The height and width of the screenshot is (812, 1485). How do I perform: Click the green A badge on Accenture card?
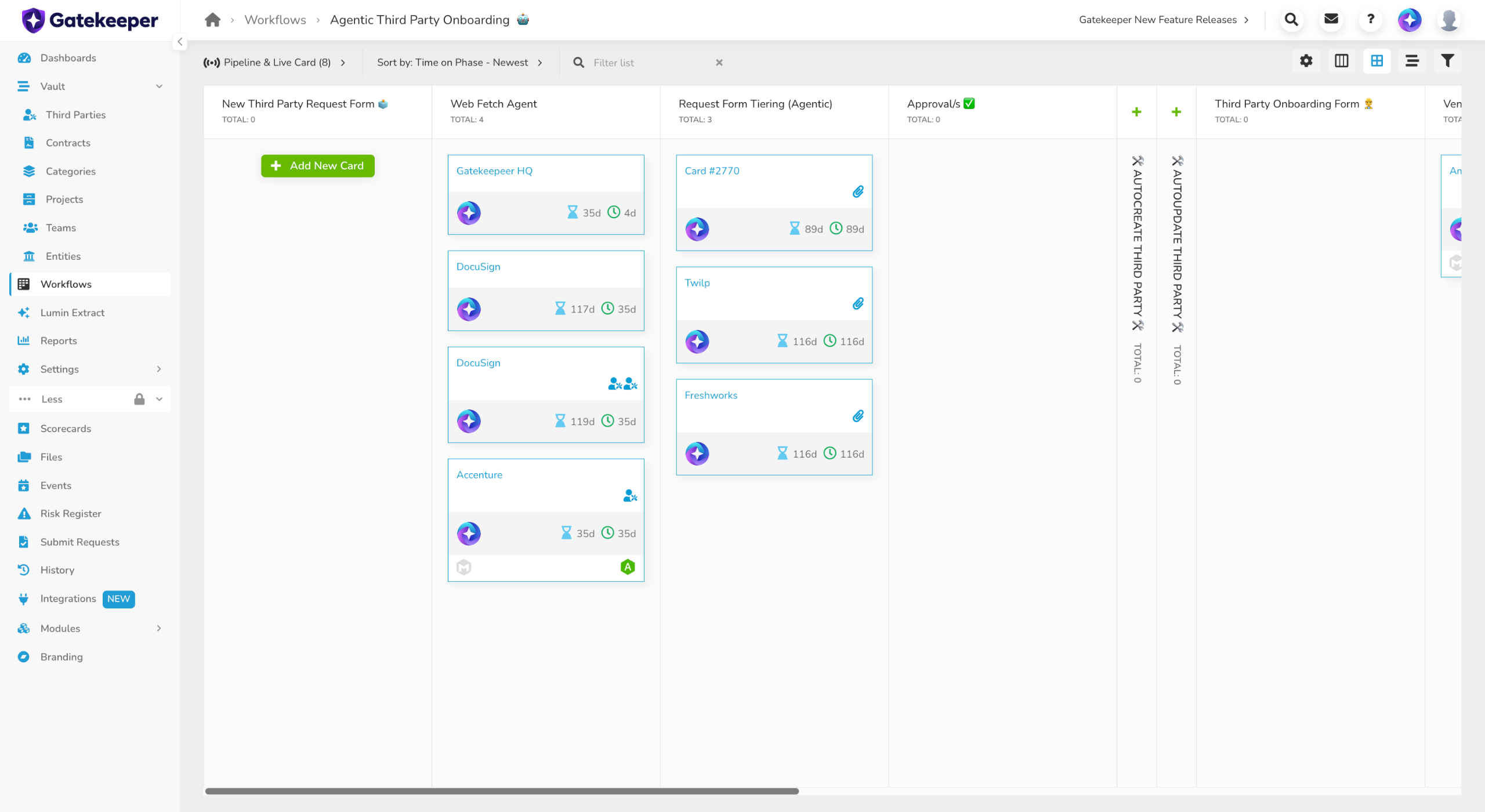click(627, 567)
